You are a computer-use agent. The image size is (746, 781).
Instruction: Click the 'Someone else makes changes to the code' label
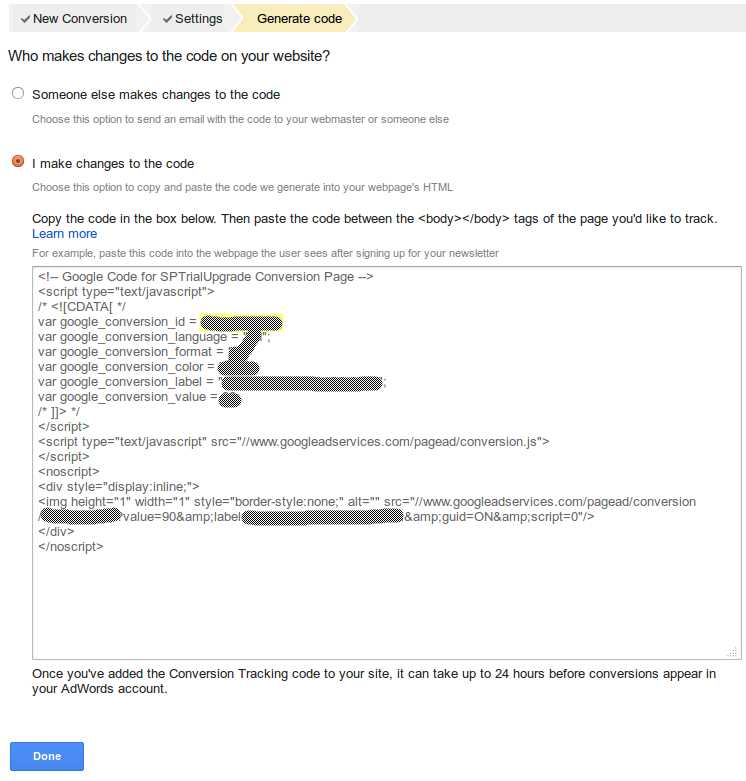coord(156,95)
